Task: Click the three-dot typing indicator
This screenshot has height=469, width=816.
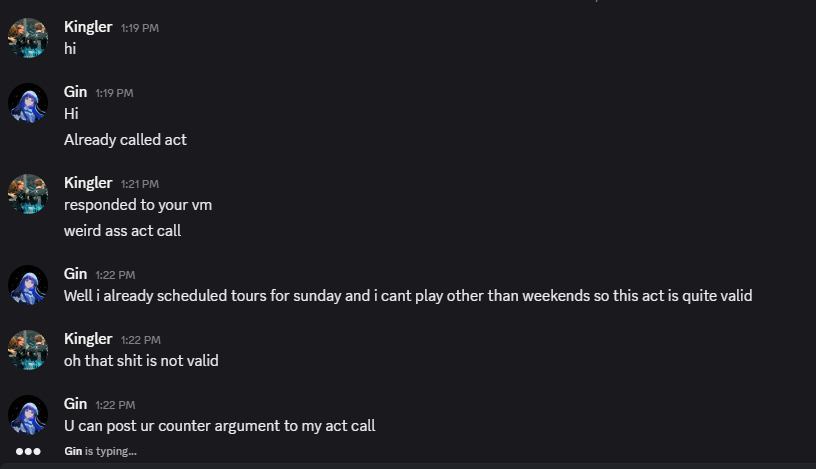Action: click(x=28, y=451)
